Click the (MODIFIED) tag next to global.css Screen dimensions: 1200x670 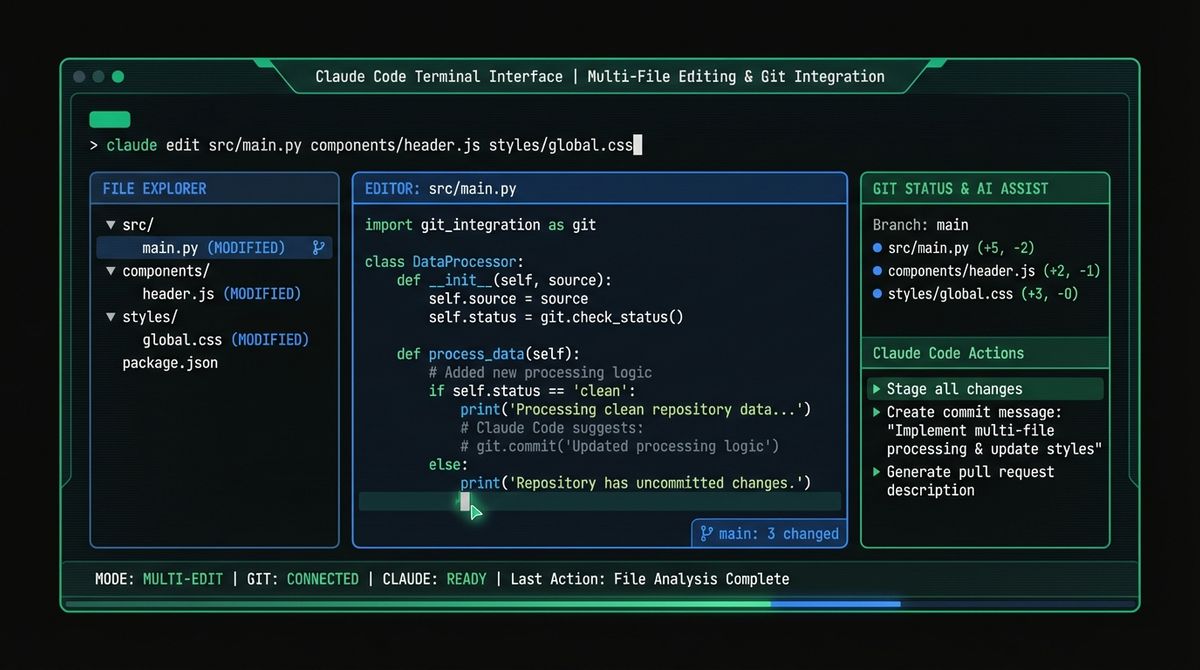coord(270,340)
